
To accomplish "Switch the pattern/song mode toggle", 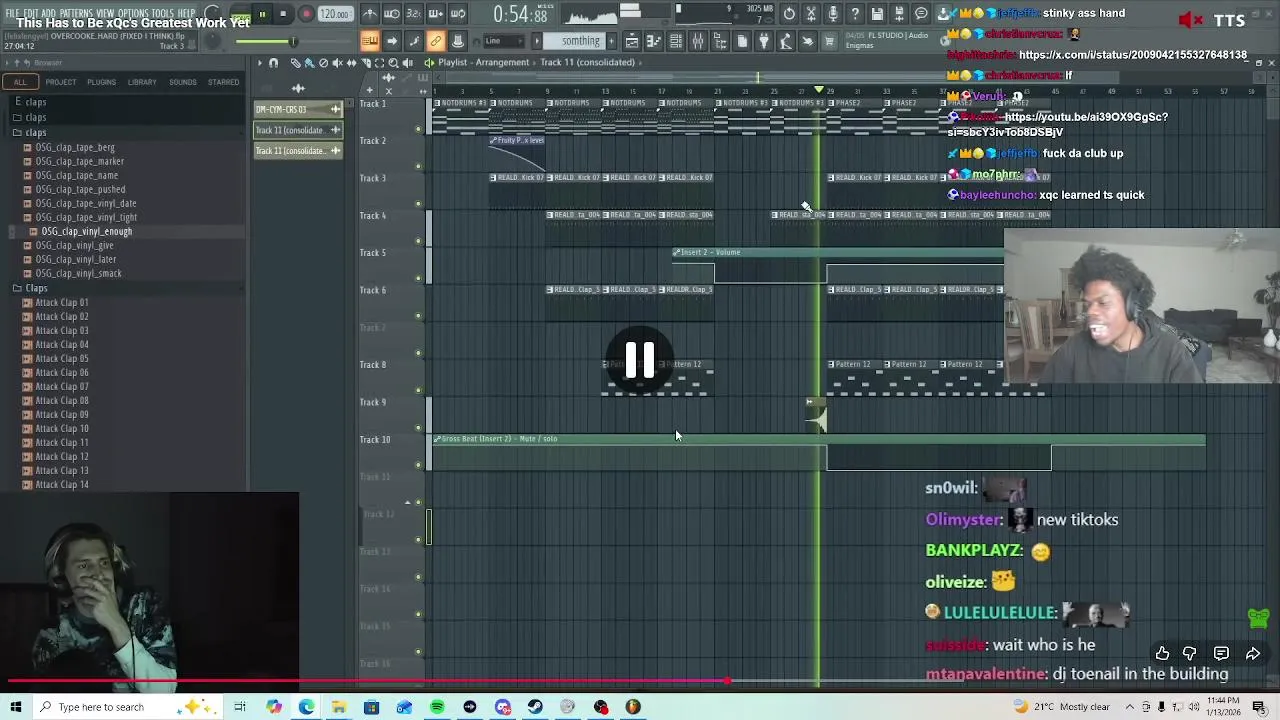I will [x=240, y=14].
